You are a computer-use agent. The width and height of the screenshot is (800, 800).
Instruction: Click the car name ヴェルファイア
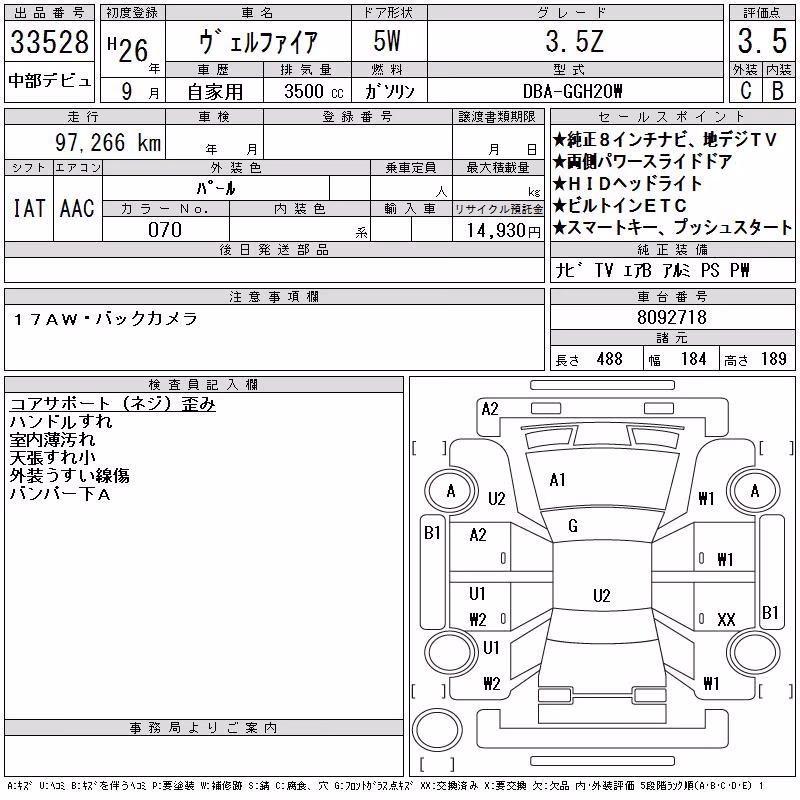click(x=258, y=41)
